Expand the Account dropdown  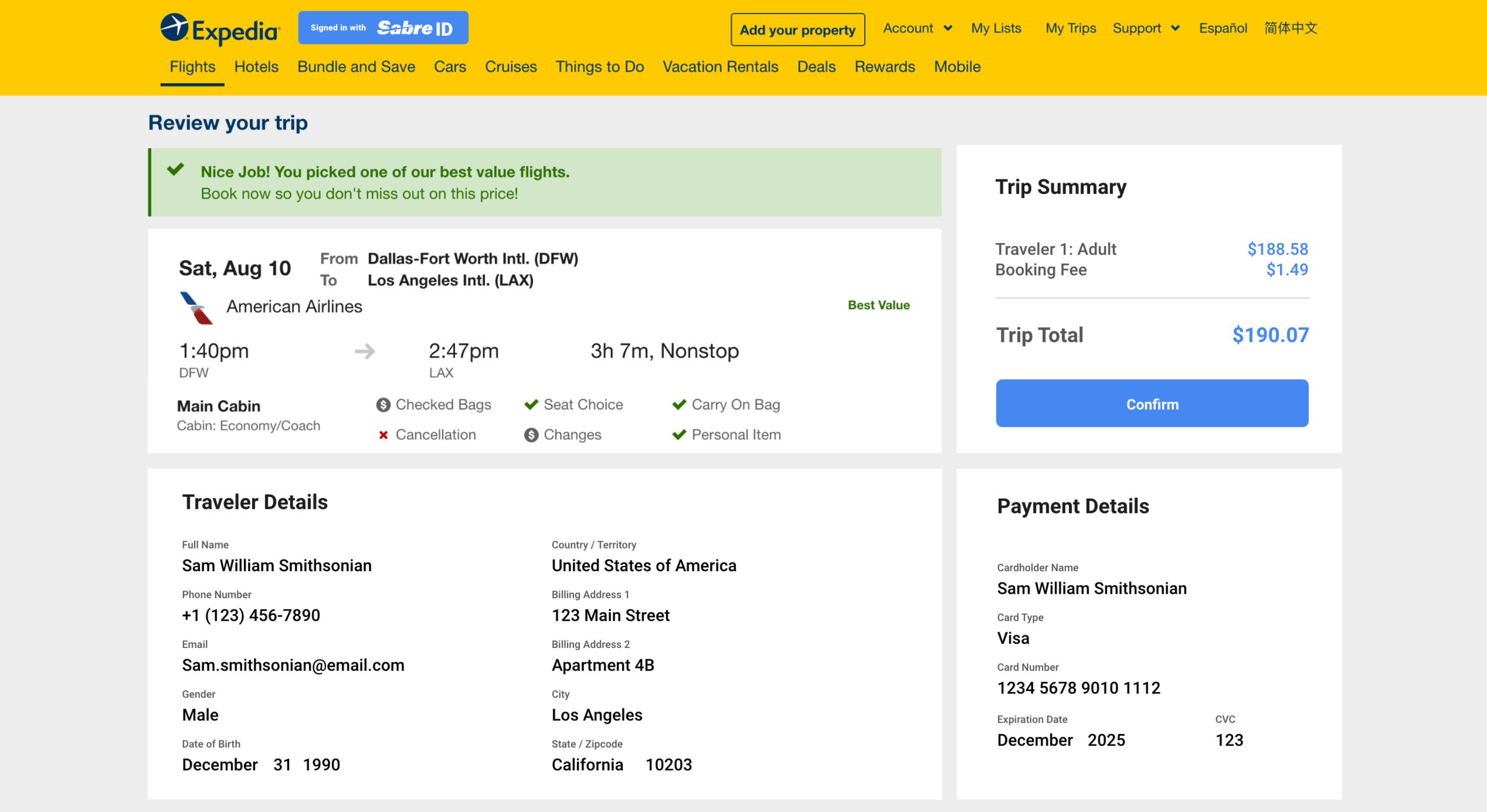click(918, 28)
